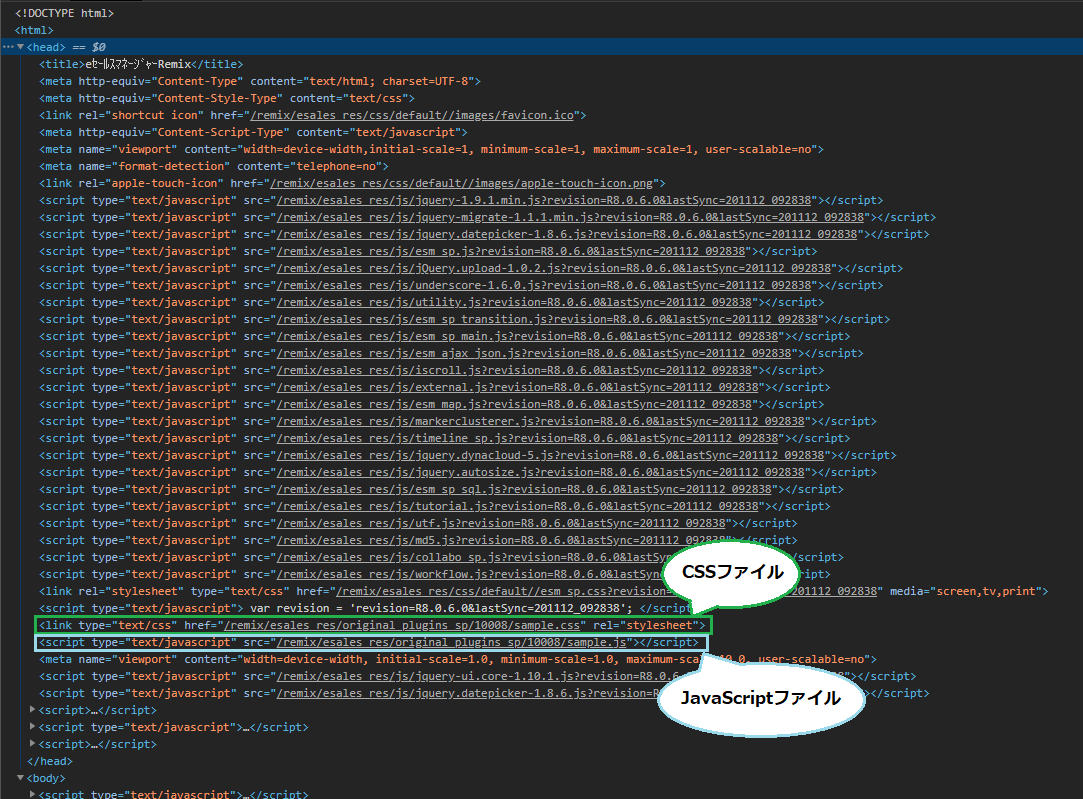Expand the last collapsed script node in head
This screenshot has width=1083, height=799.
32,744
